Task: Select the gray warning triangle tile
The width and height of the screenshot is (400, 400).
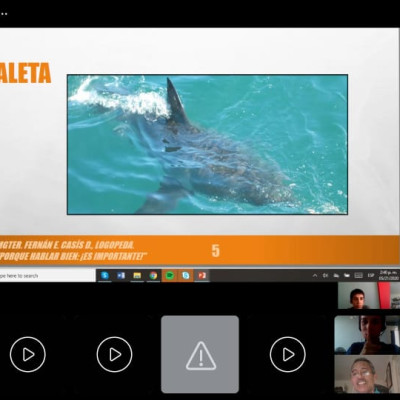Action: (x=200, y=354)
